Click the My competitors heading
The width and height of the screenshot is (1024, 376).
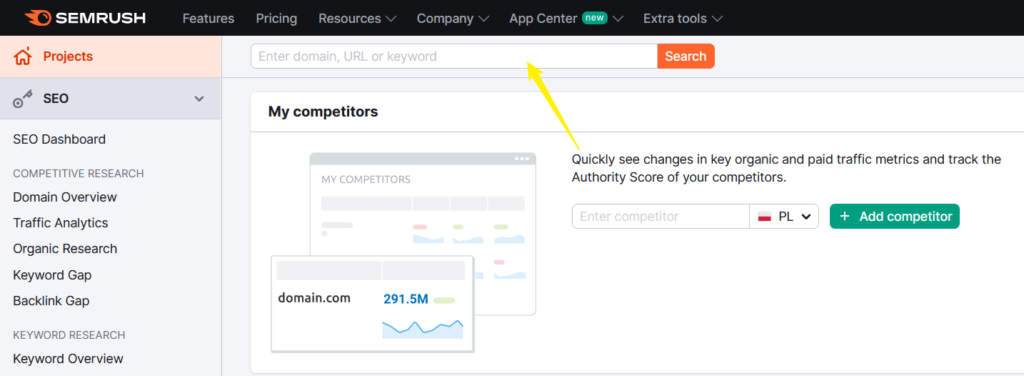coord(323,112)
